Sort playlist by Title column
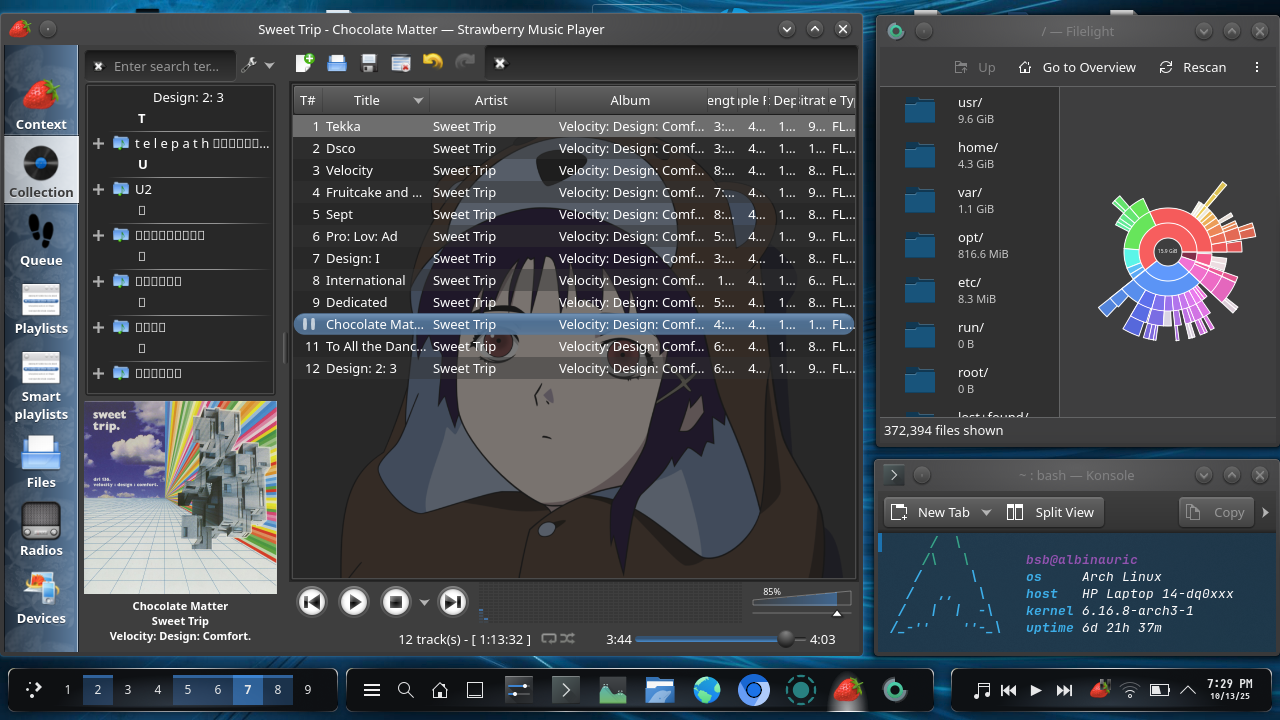 pyautogui.click(x=376, y=100)
